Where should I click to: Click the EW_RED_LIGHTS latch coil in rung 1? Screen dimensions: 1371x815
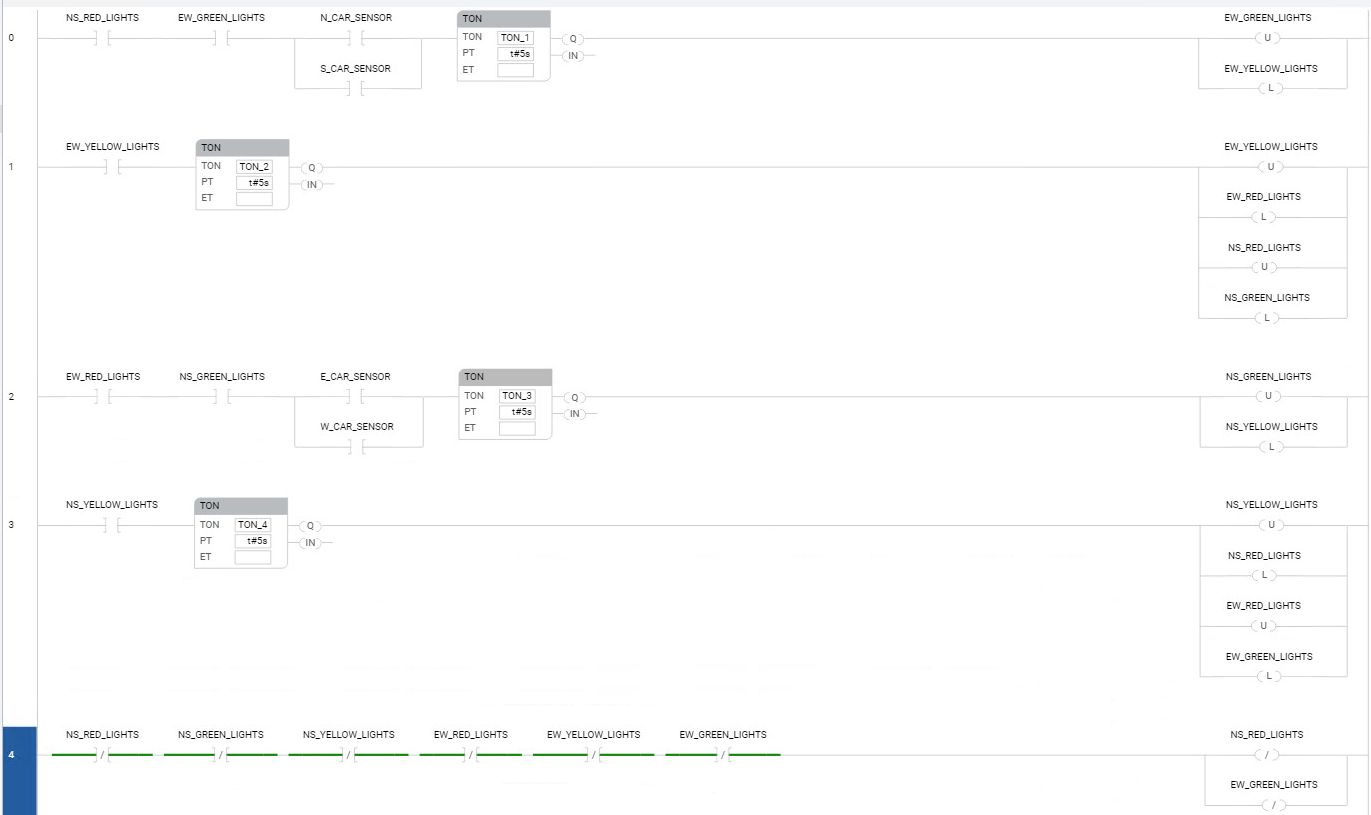point(1264,217)
